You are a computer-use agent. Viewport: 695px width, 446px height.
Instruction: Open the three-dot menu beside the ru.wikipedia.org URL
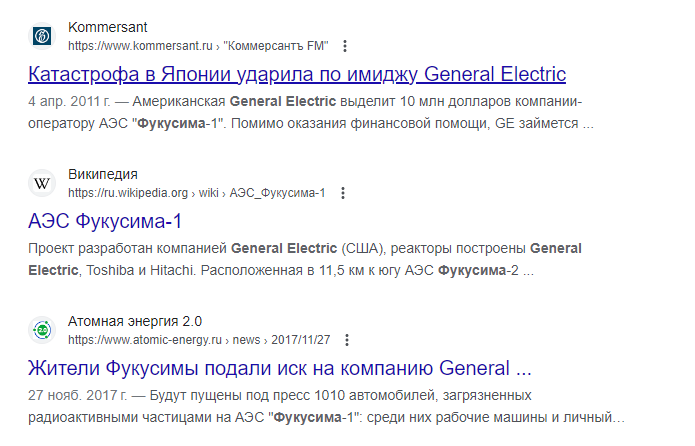pyautogui.click(x=343, y=193)
